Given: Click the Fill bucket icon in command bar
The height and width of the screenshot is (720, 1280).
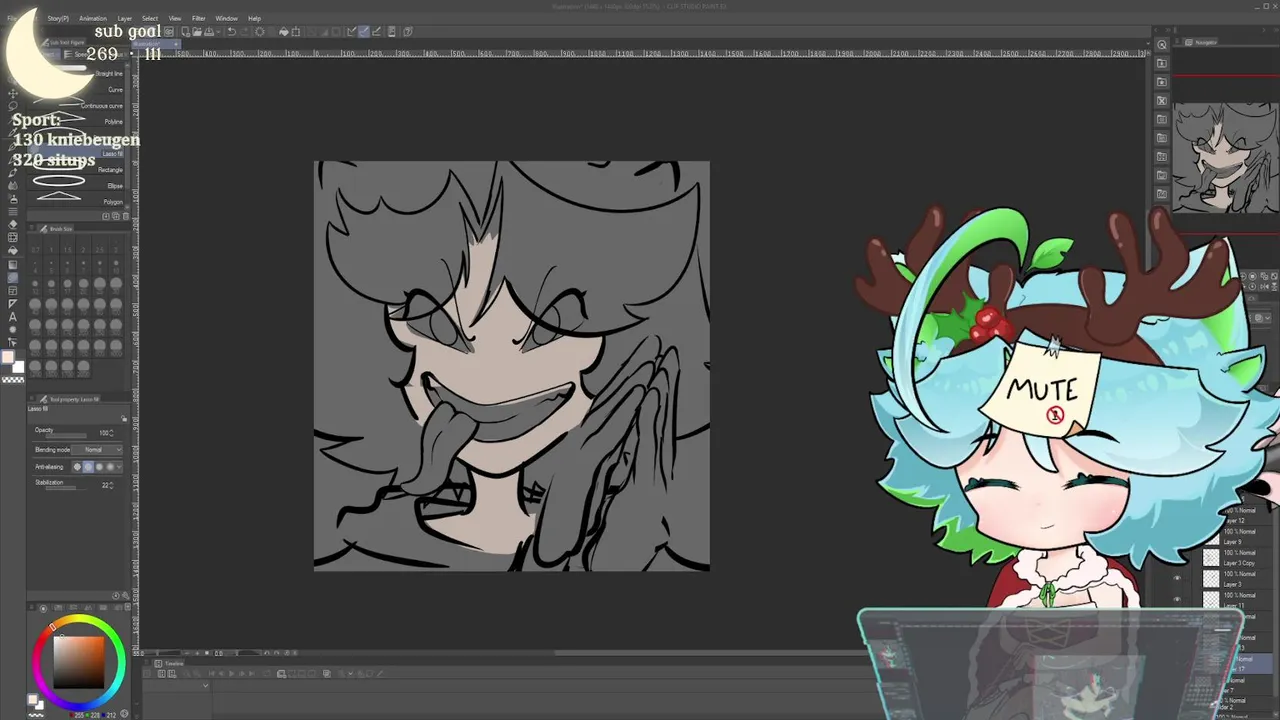Looking at the screenshot, I should 284,32.
